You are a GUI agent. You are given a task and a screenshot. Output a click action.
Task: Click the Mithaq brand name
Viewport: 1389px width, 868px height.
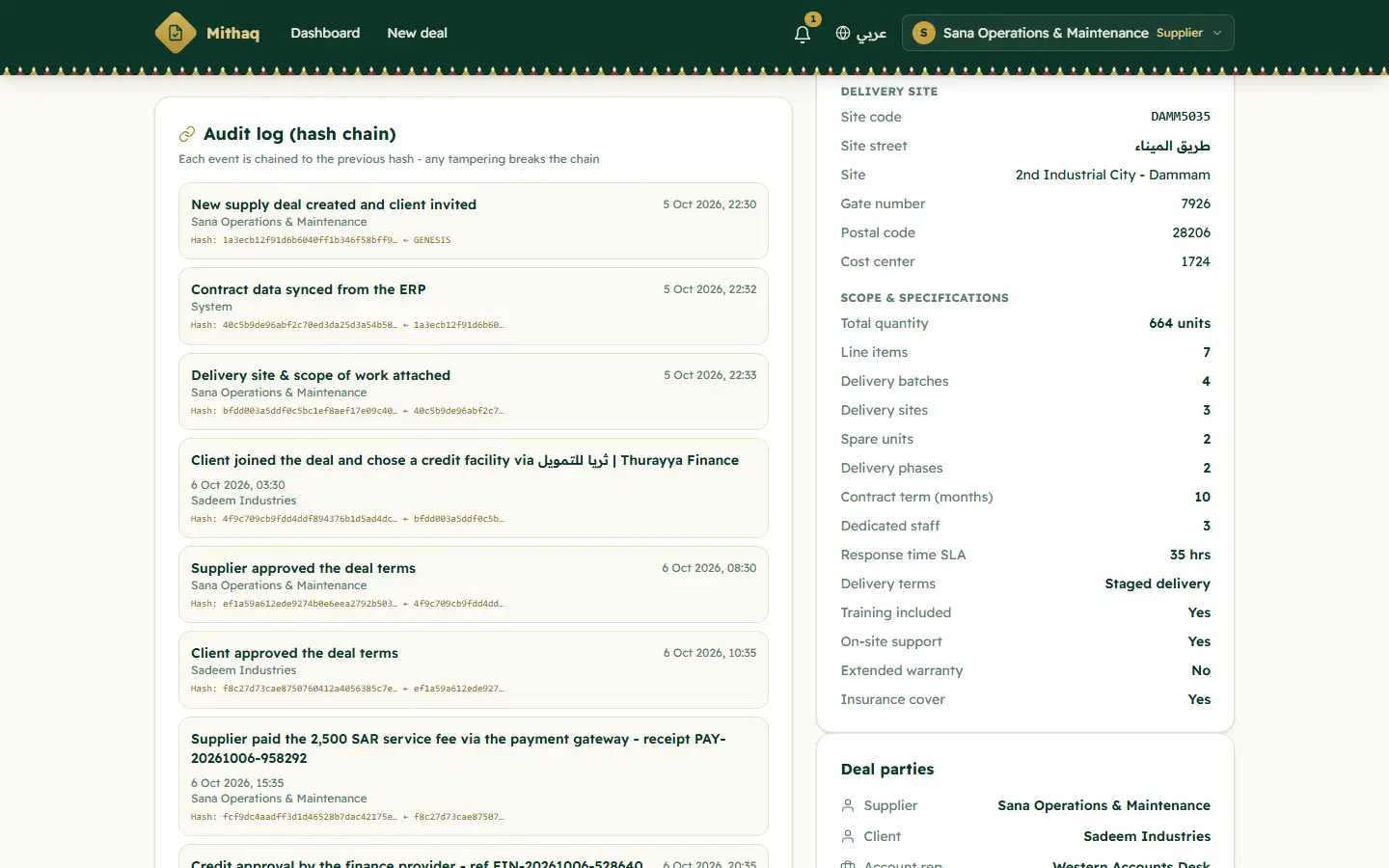click(x=232, y=33)
